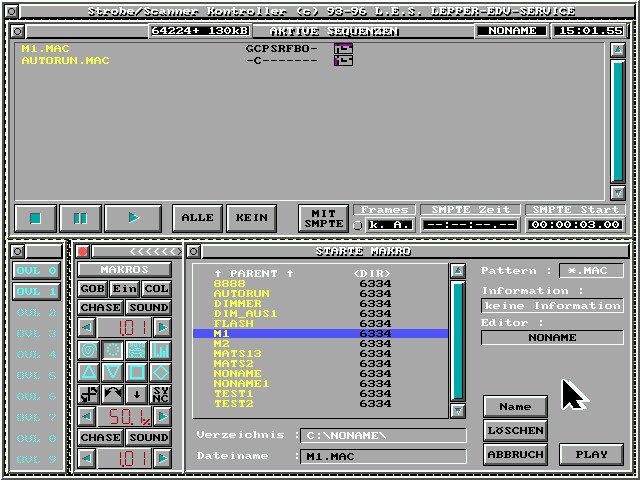Start playback with the play triangle button
This screenshot has height=480, width=640.
point(133,218)
